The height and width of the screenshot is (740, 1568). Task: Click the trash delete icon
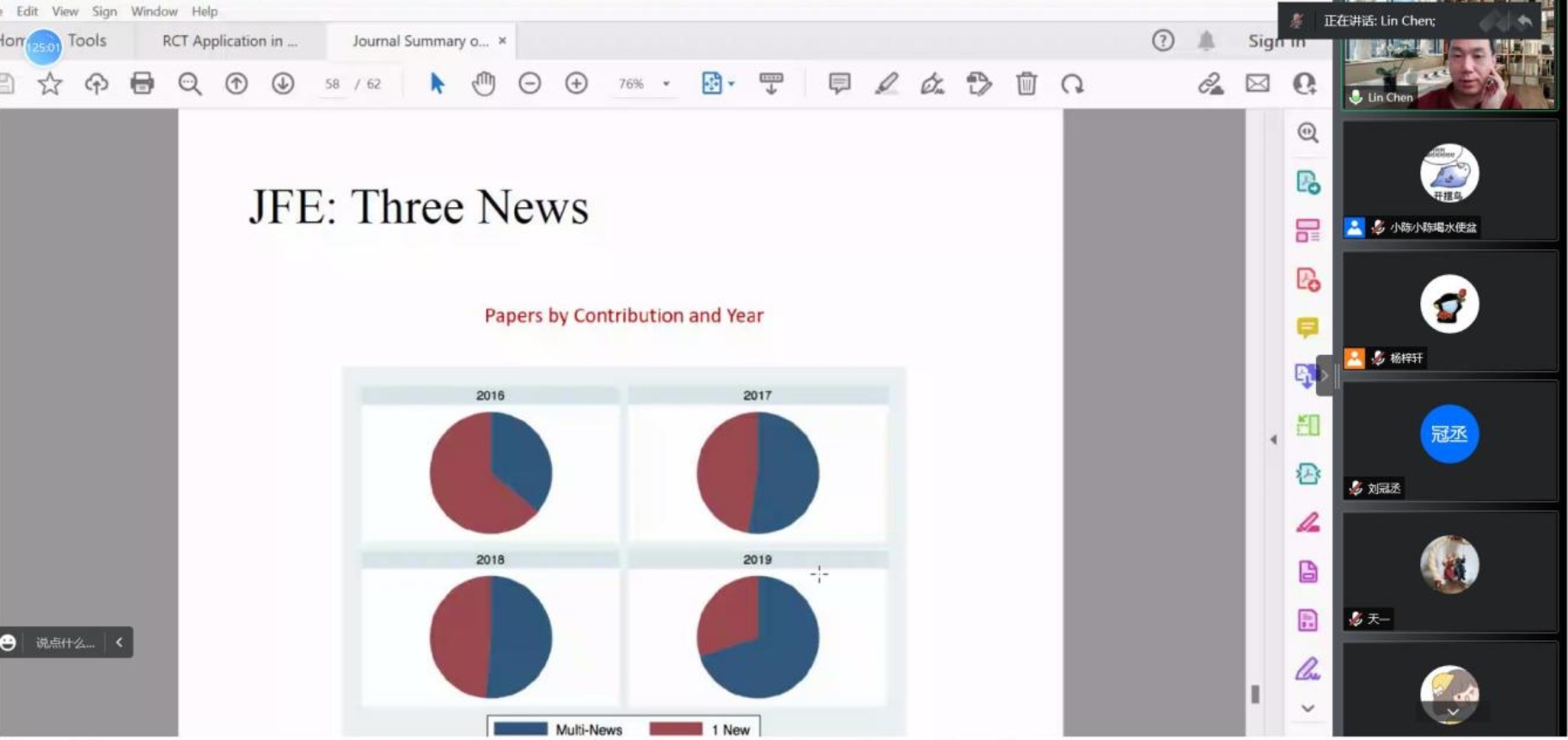point(1026,83)
